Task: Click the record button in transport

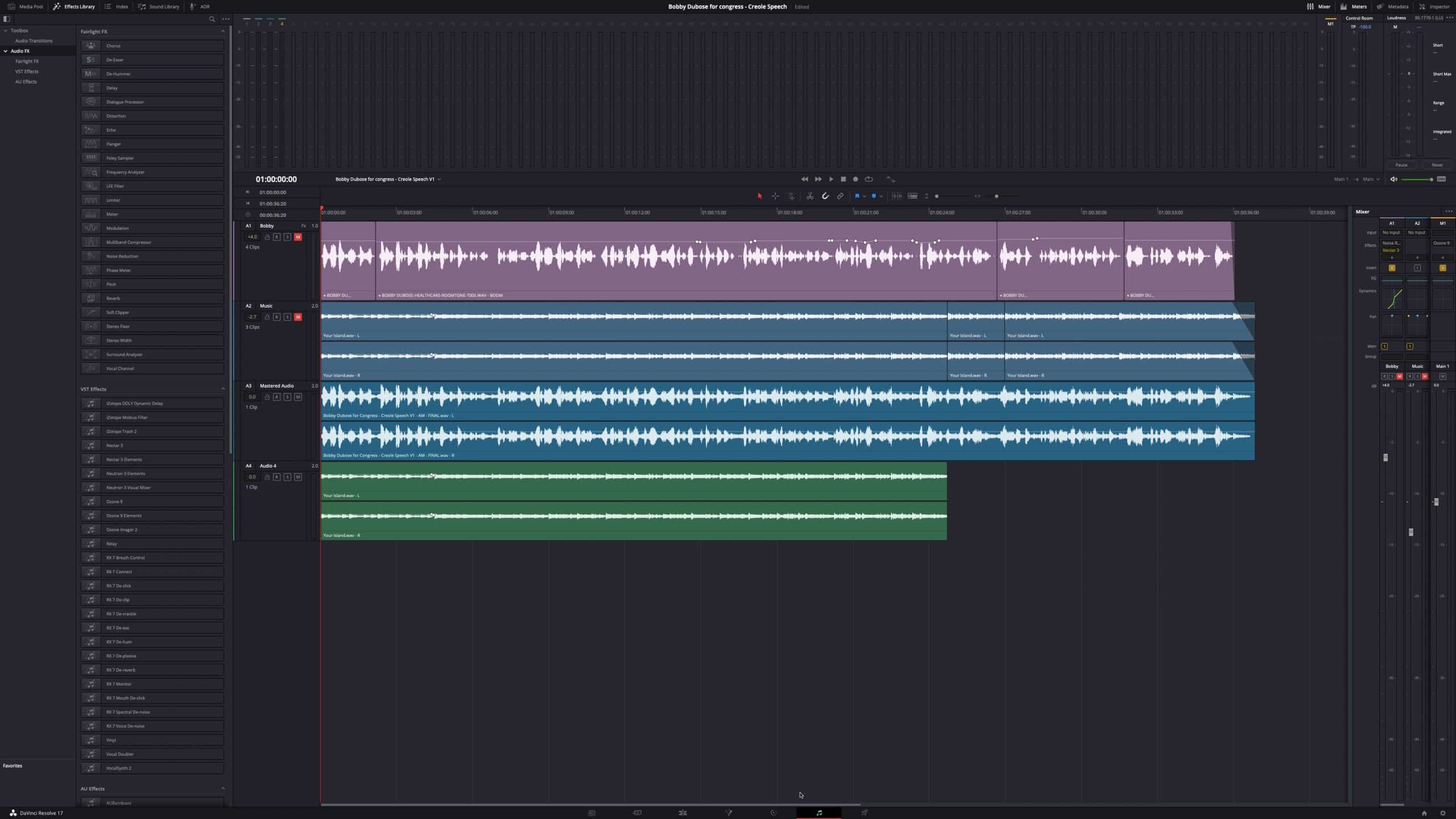Action: point(855,179)
